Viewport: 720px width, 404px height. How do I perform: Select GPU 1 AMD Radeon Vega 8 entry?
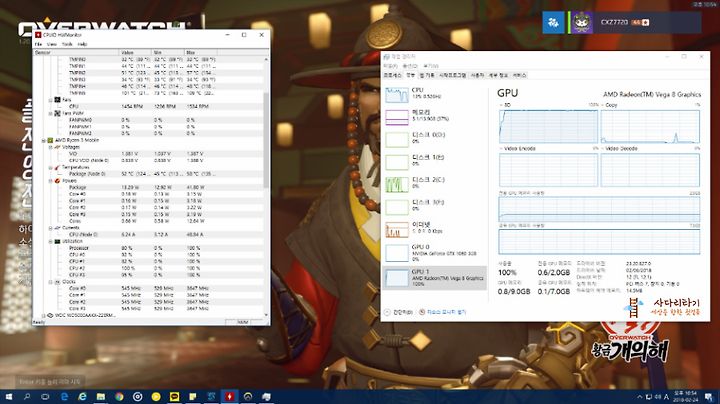coord(435,278)
